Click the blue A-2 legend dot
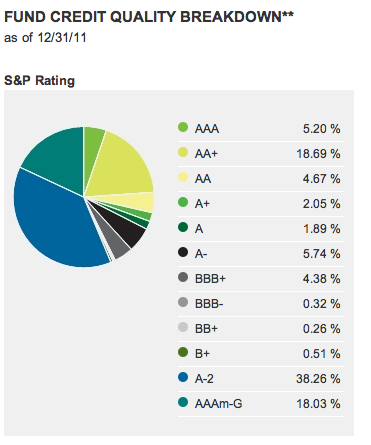This screenshot has width=371, height=445. click(183, 377)
